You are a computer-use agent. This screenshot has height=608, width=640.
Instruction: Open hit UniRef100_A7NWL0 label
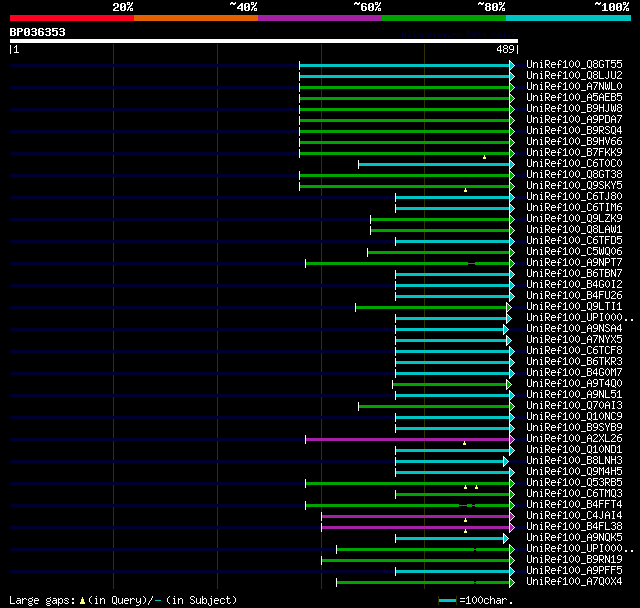click(x=574, y=87)
